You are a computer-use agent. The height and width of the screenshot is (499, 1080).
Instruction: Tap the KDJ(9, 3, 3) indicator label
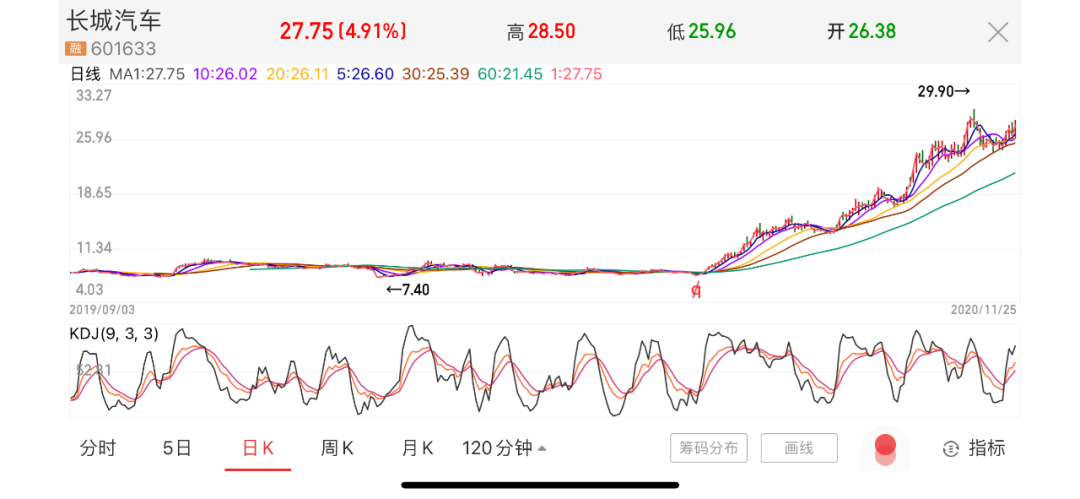(114, 334)
